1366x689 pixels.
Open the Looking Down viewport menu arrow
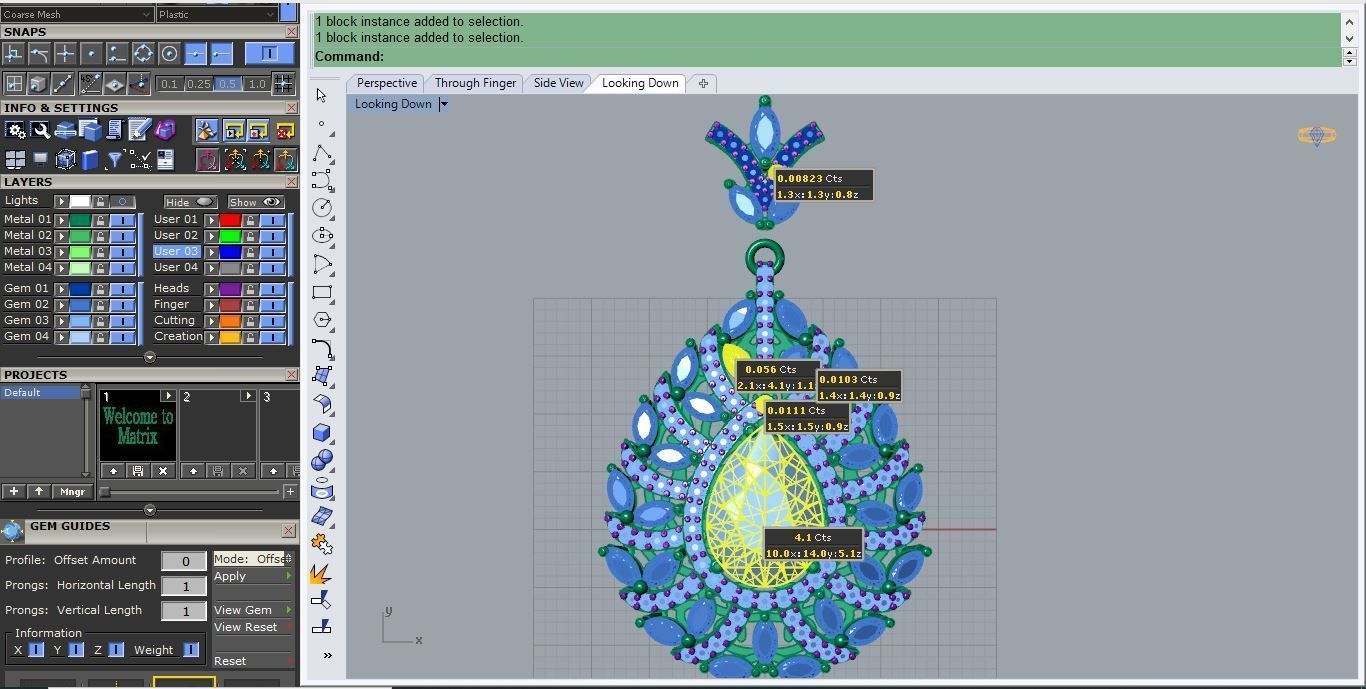444,104
